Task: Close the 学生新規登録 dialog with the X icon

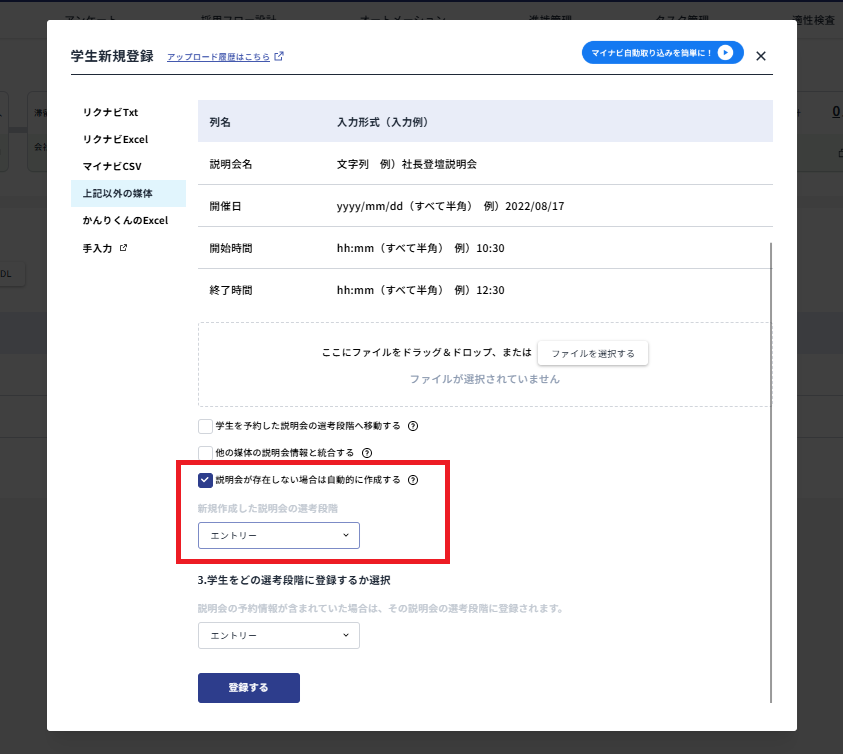Action: click(761, 55)
